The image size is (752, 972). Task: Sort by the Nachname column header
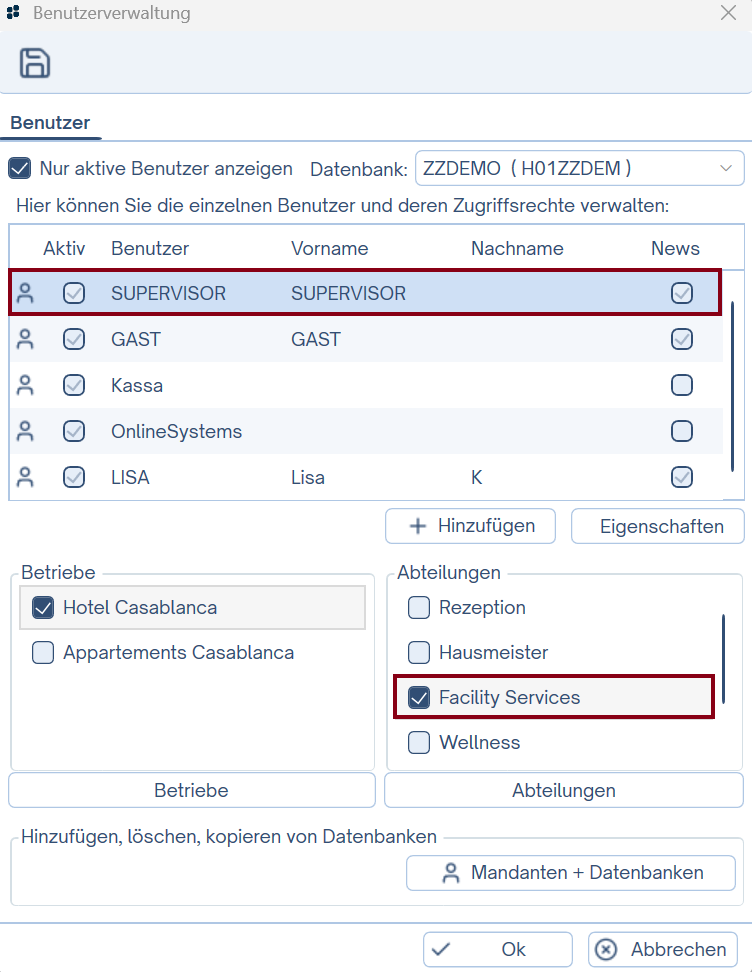(x=517, y=249)
